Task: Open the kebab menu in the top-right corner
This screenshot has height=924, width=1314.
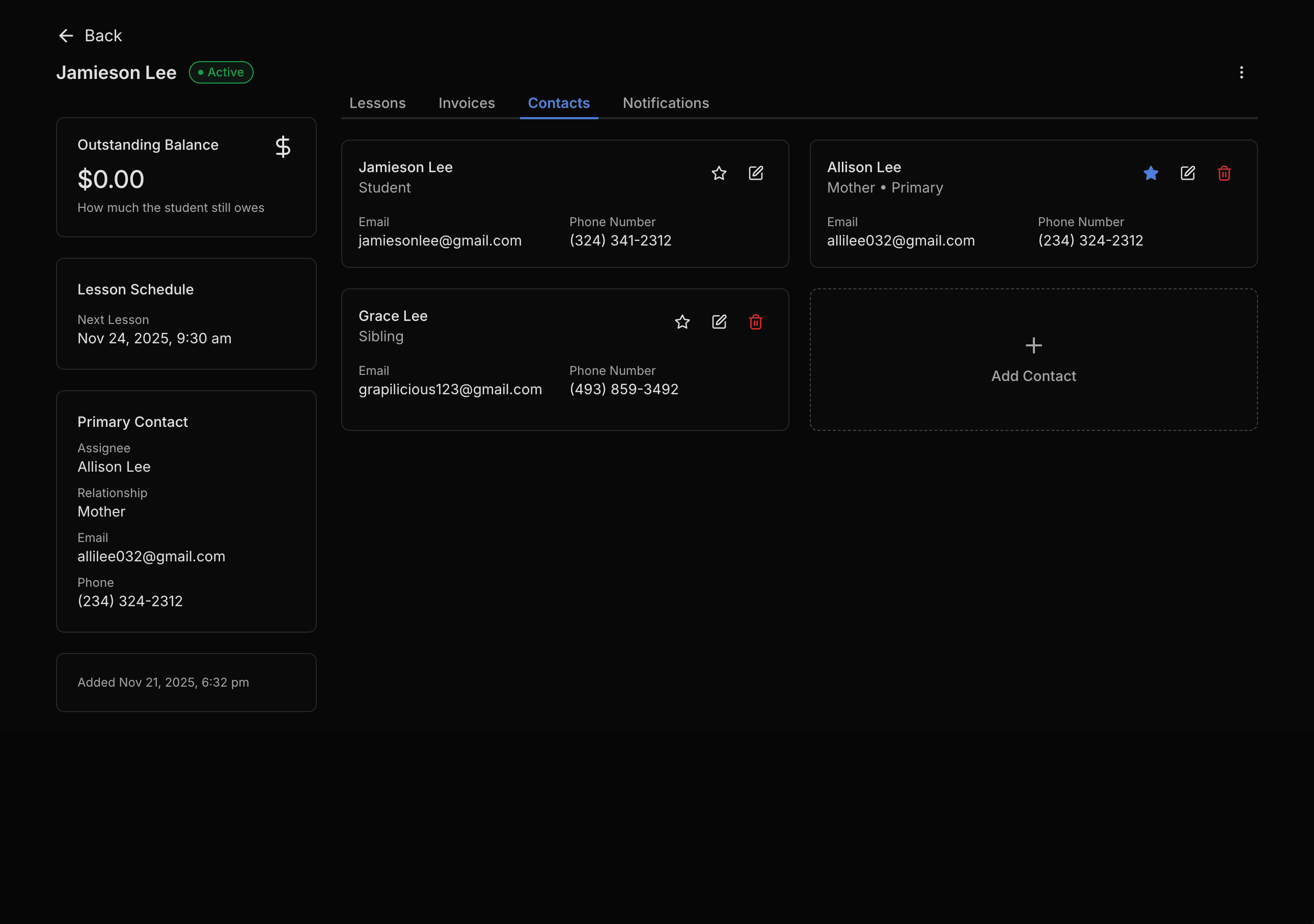Action: [1242, 72]
